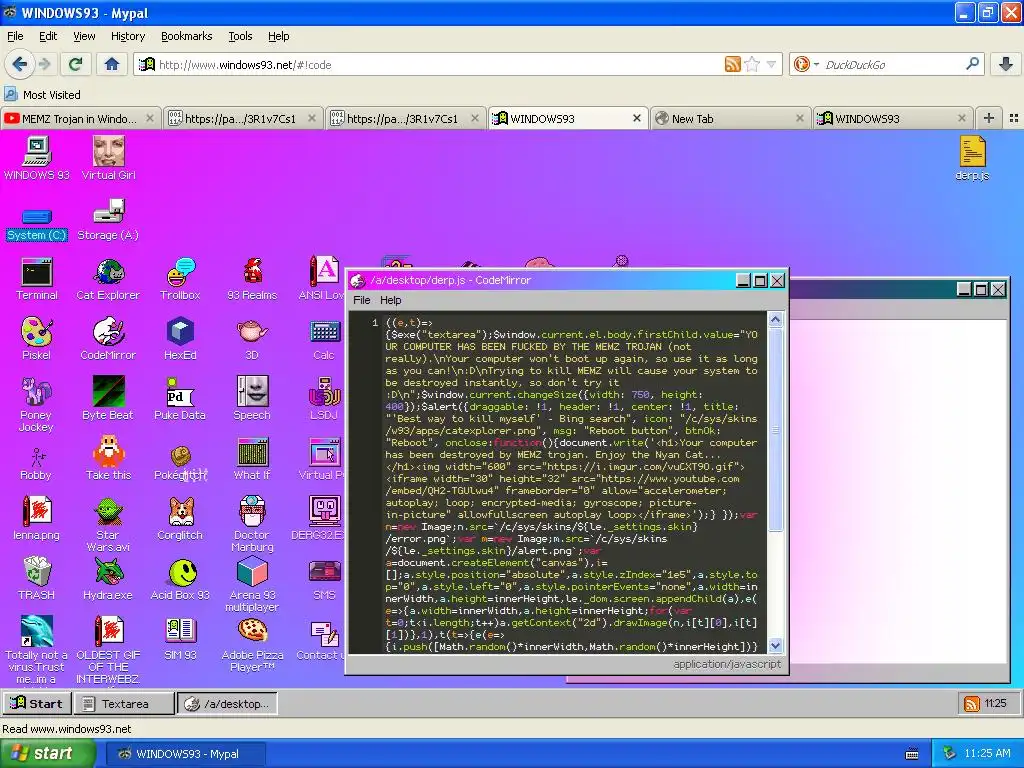Run the Hydra.exe icon
Screen dimensions: 1024x768
click(108, 579)
